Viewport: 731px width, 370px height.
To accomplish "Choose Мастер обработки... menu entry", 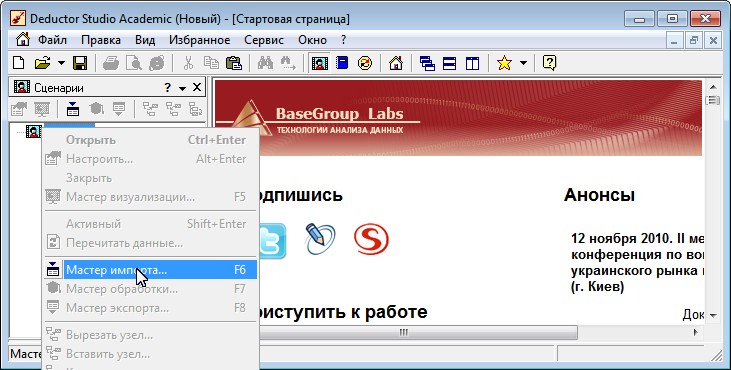I will (151, 289).
